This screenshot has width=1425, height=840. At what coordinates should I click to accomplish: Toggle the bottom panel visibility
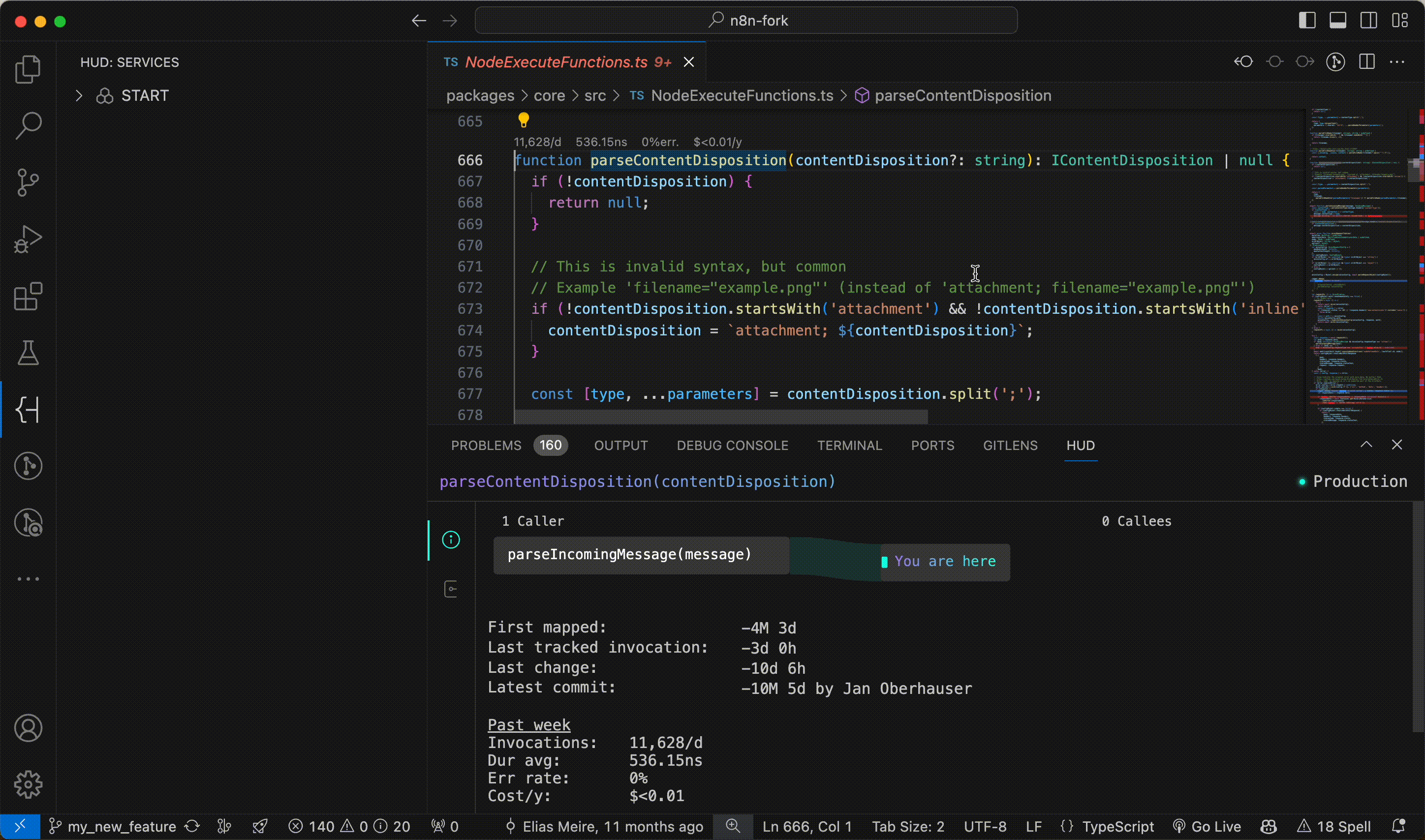pyautogui.click(x=1338, y=21)
